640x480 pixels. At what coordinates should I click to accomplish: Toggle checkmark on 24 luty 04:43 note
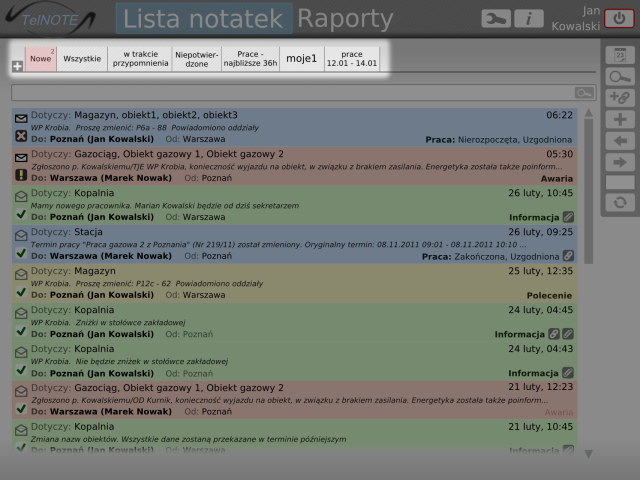(21, 370)
